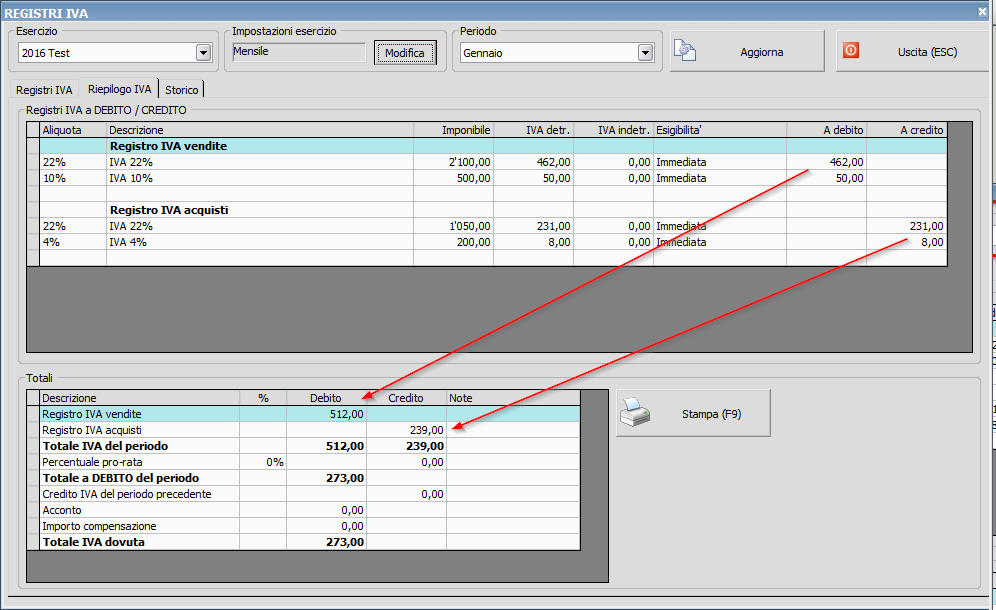Click the Esigibilita' column header
This screenshot has width=996, height=610.
[x=720, y=130]
